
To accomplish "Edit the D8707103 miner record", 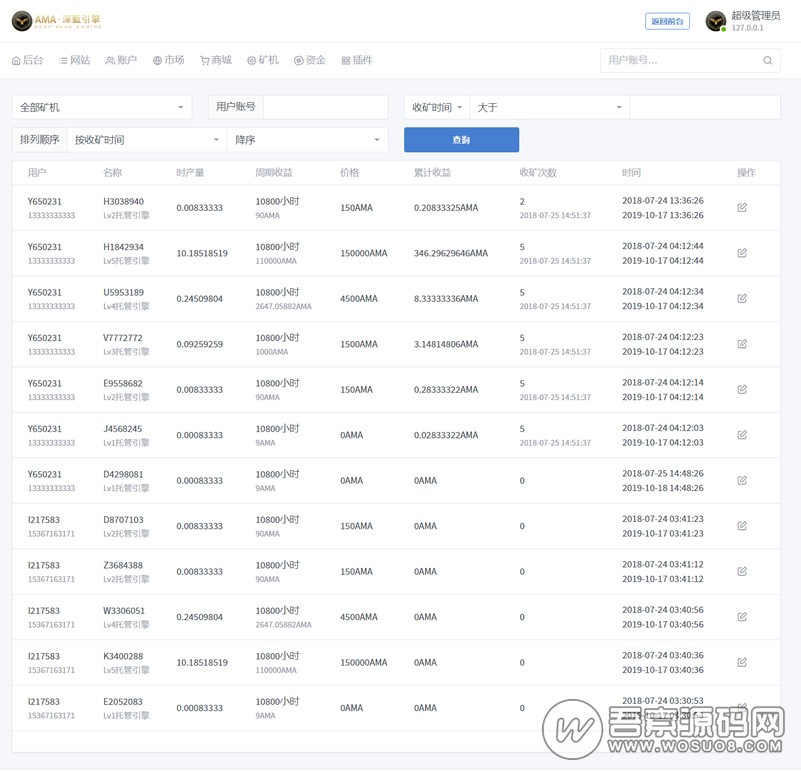I will pyautogui.click(x=741, y=525).
